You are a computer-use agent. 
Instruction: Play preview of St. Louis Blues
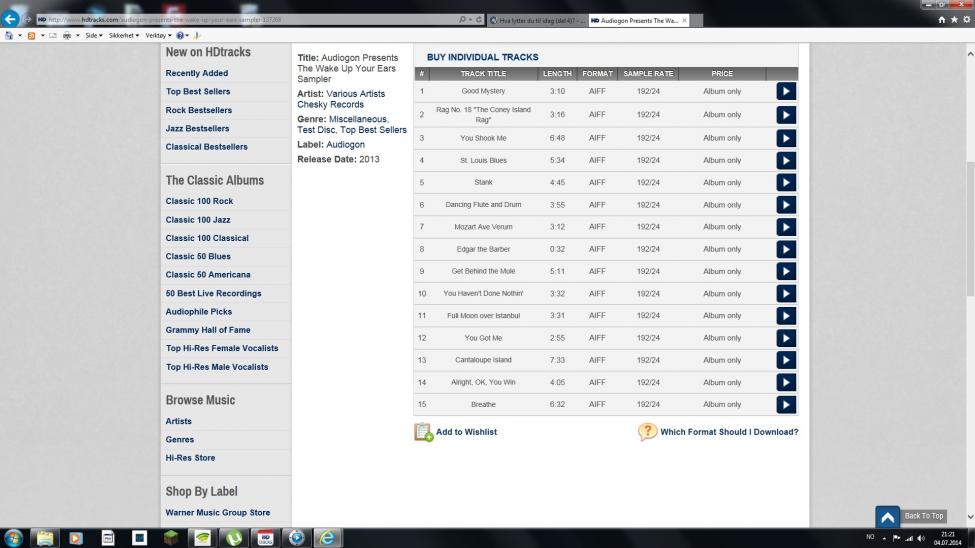(786, 160)
